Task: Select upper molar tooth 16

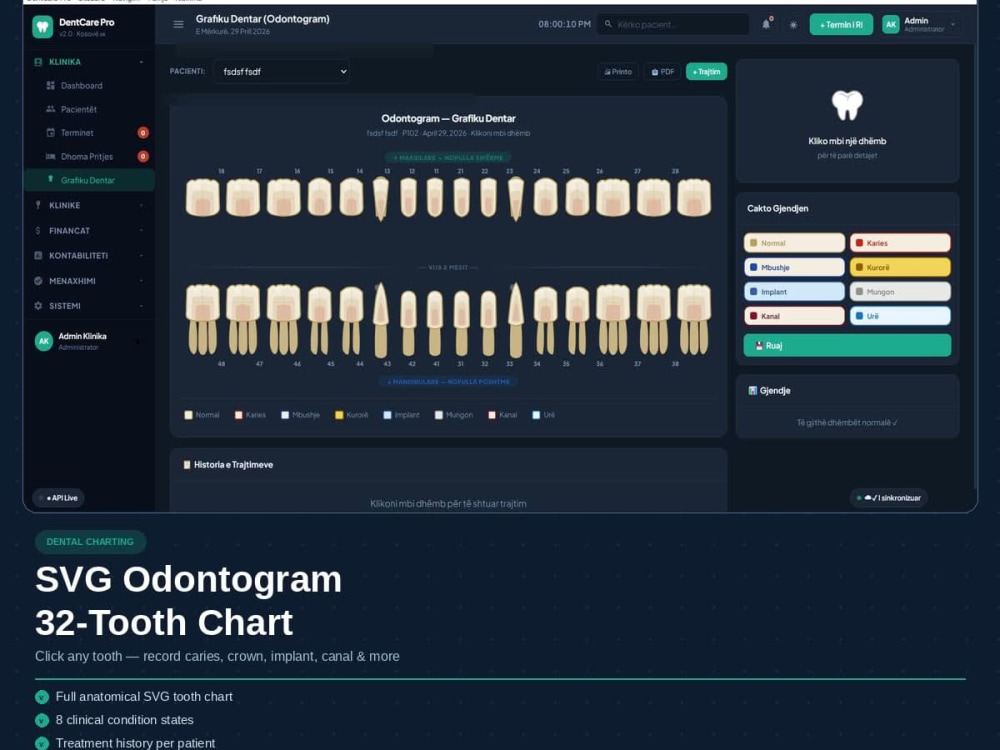Action: pyautogui.click(x=284, y=197)
